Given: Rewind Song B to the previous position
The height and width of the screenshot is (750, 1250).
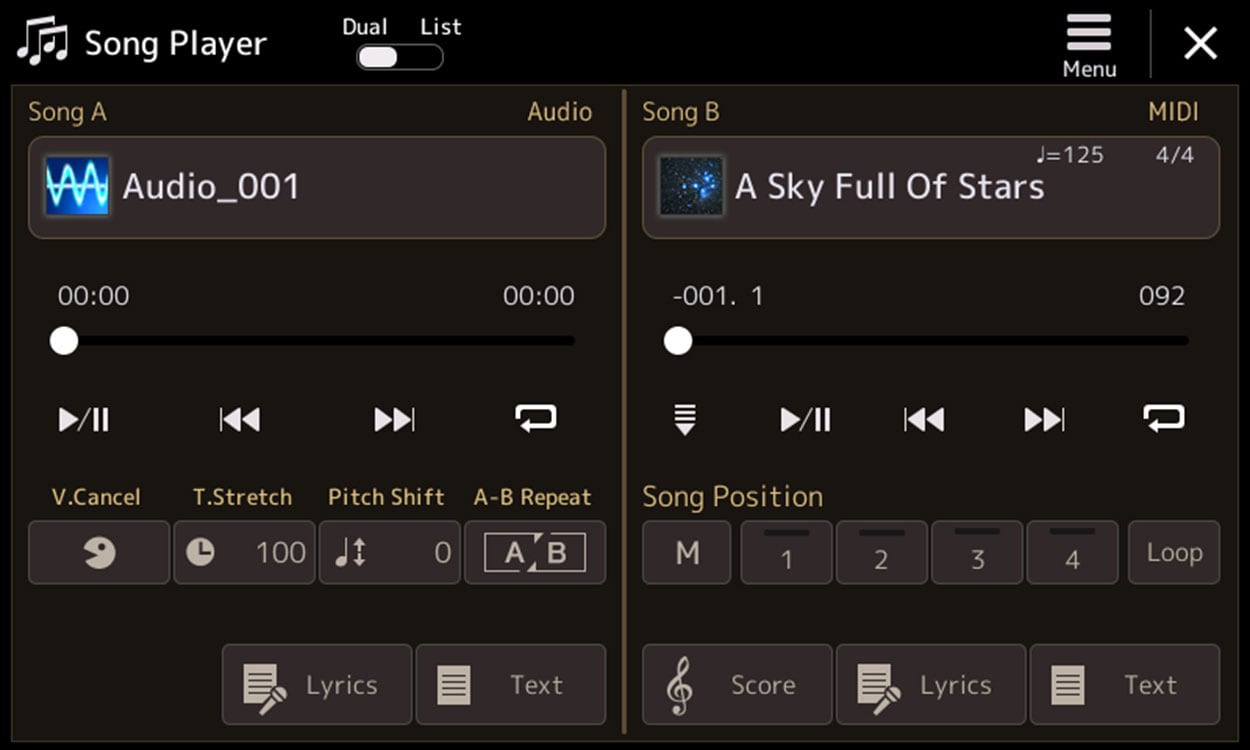Looking at the screenshot, I should click(x=924, y=419).
